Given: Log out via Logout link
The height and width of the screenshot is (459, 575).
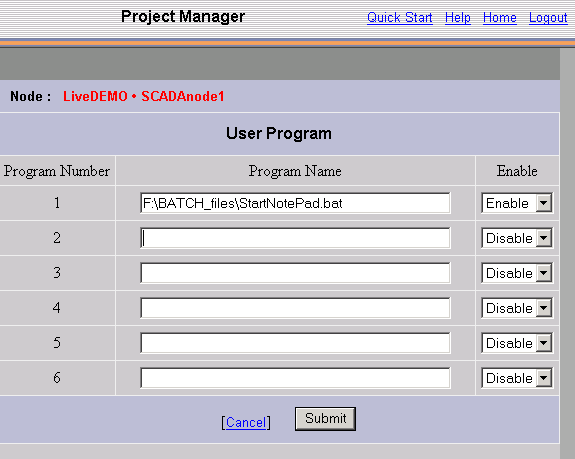Looking at the screenshot, I should click(548, 18).
